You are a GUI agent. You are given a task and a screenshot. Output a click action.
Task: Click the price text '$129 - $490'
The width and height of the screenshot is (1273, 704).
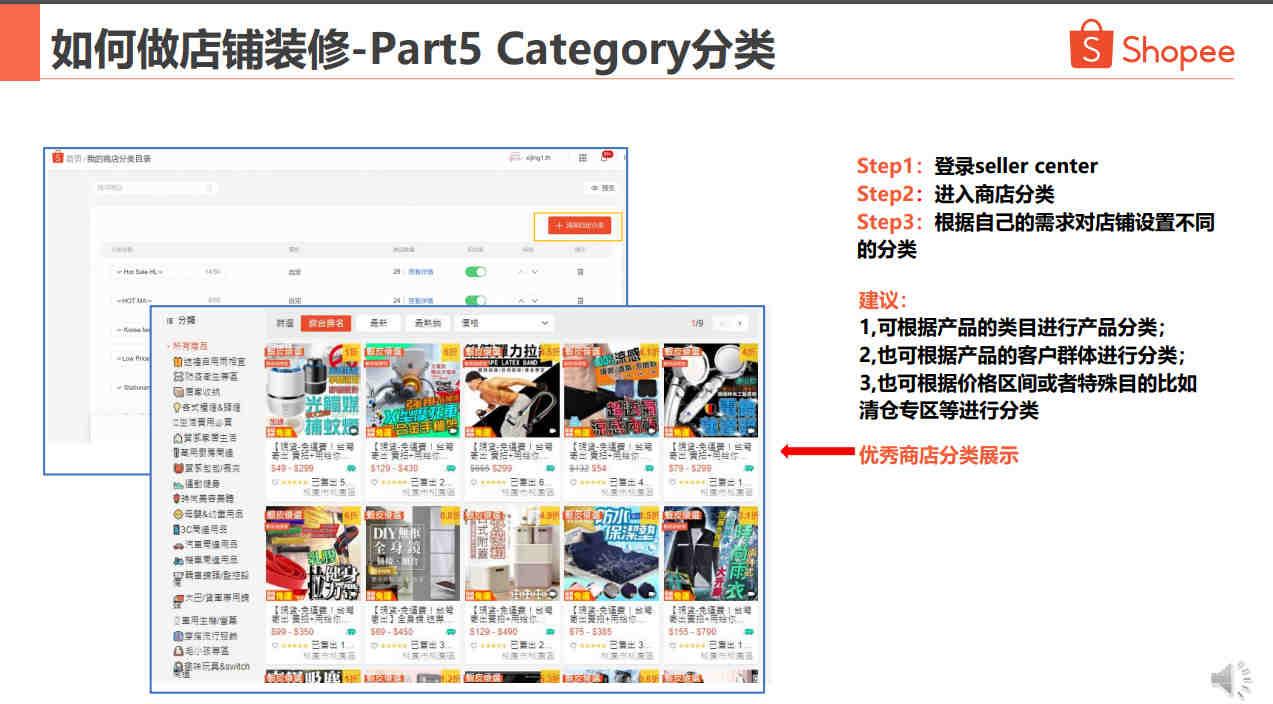click(x=494, y=631)
